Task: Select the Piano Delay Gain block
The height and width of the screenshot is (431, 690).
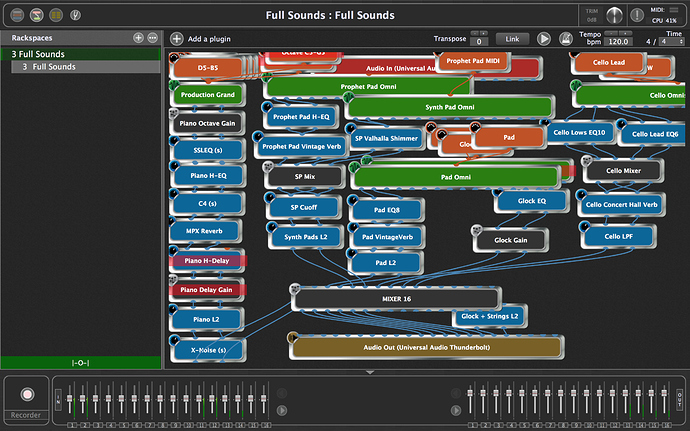Action: (207, 290)
